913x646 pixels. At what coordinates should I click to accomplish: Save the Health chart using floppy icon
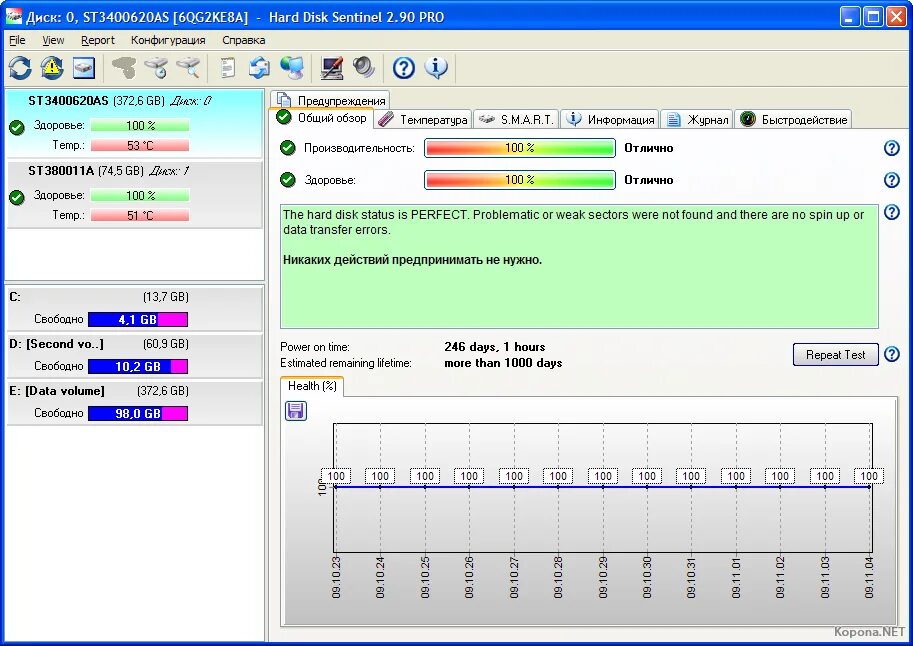pyautogui.click(x=294, y=410)
